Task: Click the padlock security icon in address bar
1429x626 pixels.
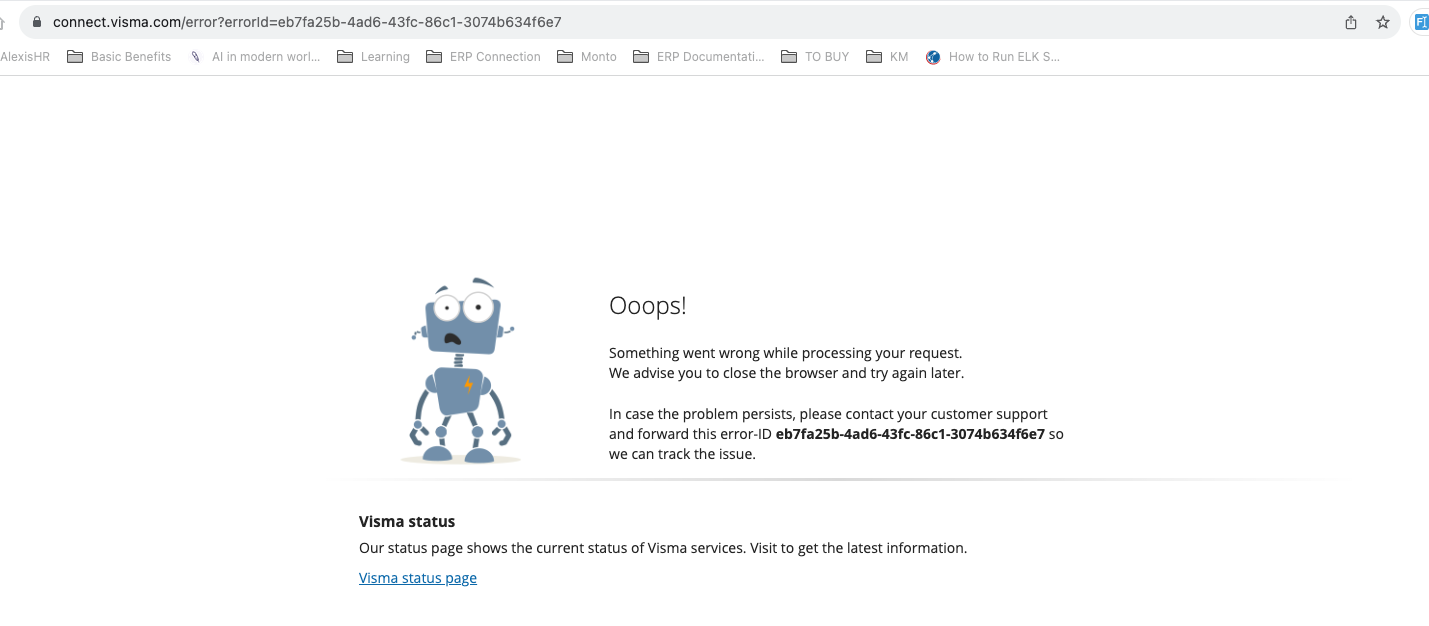Action: click(x=36, y=21)
